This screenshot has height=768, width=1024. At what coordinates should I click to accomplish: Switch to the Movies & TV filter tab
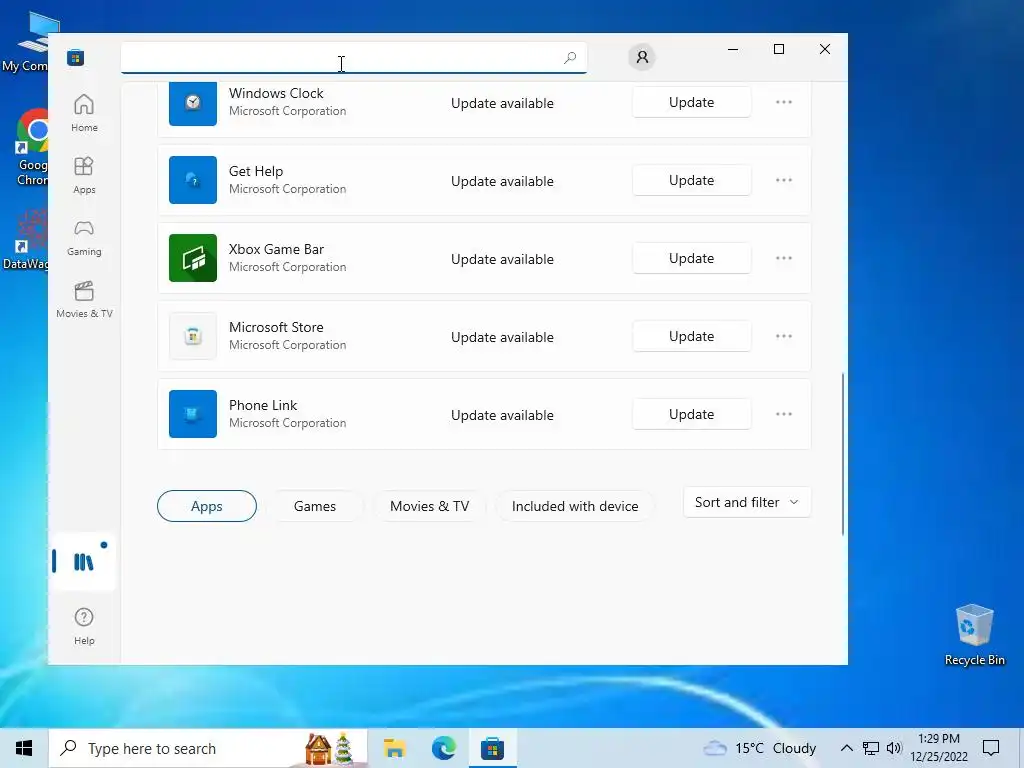point(429,506)
